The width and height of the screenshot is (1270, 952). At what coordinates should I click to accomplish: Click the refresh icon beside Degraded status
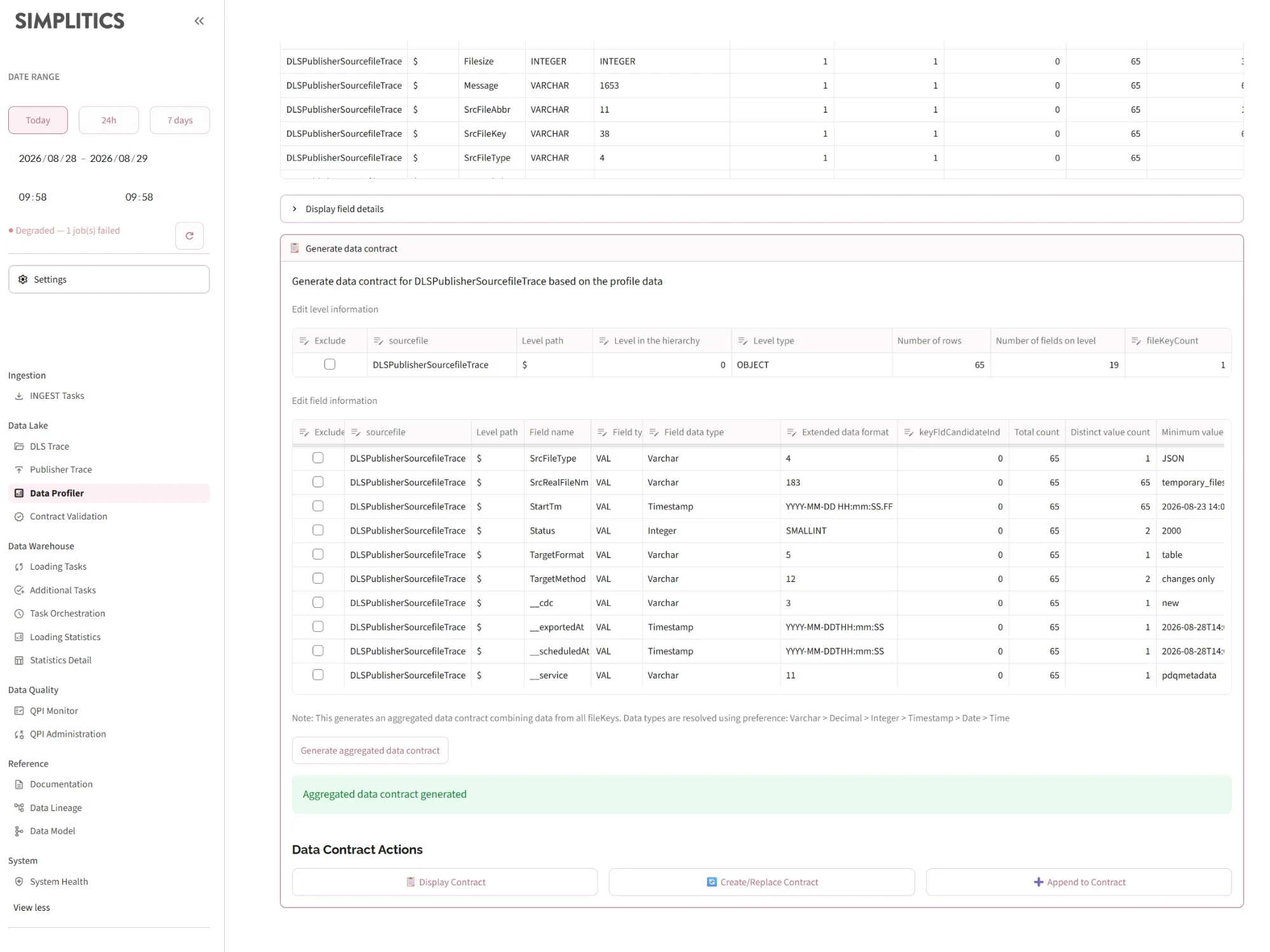pos(189,236)
